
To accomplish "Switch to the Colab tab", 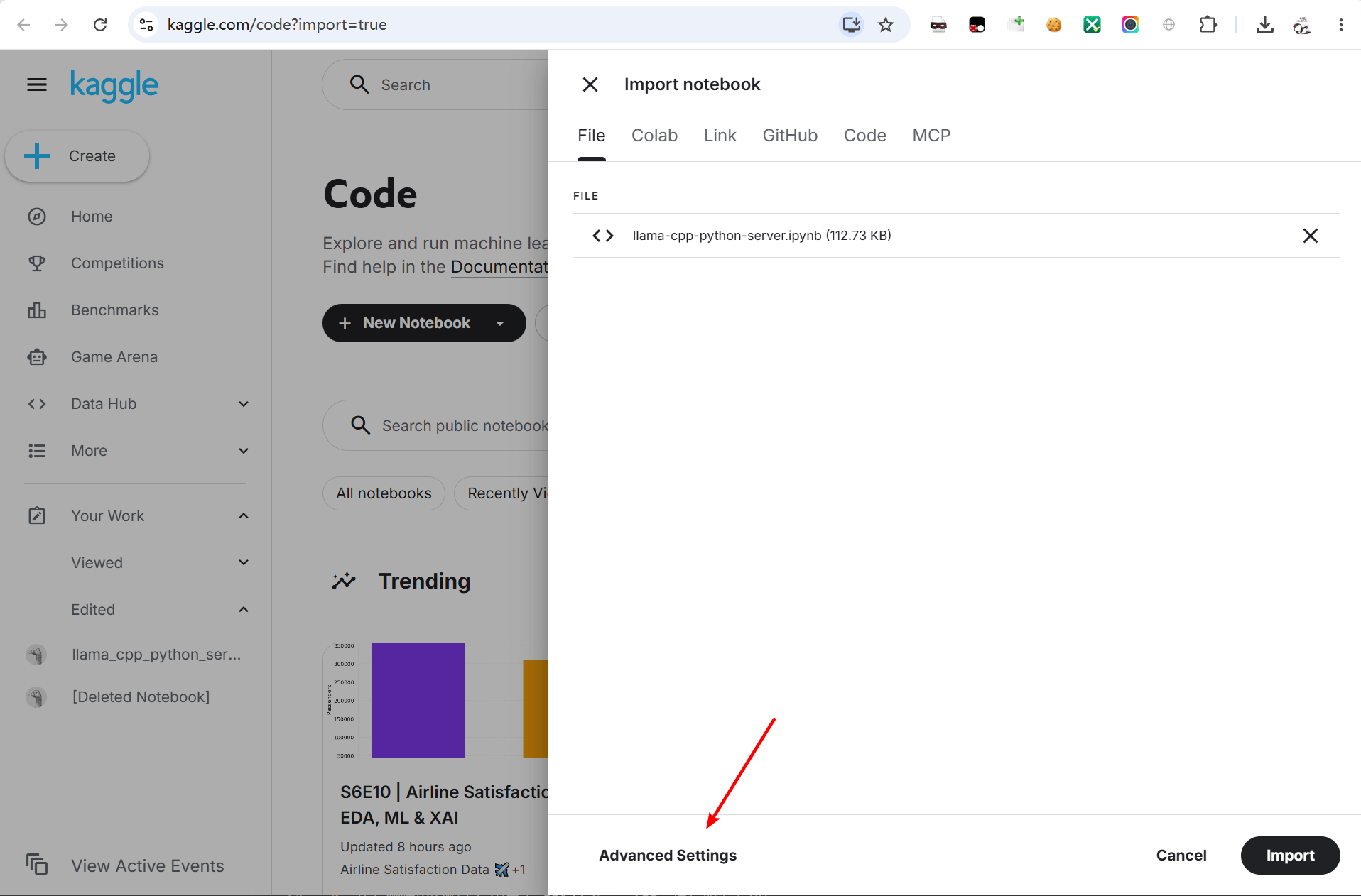I will click(x=654, y=136).
